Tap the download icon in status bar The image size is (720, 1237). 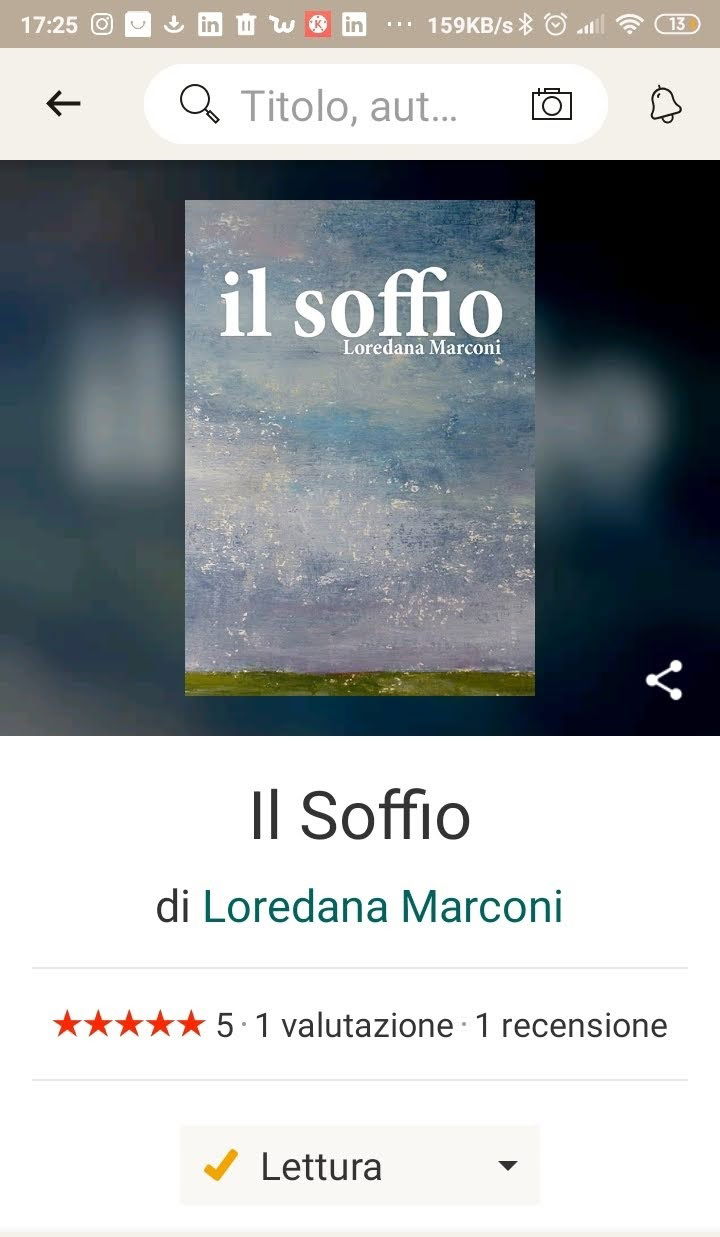click(x=174, y=25)
